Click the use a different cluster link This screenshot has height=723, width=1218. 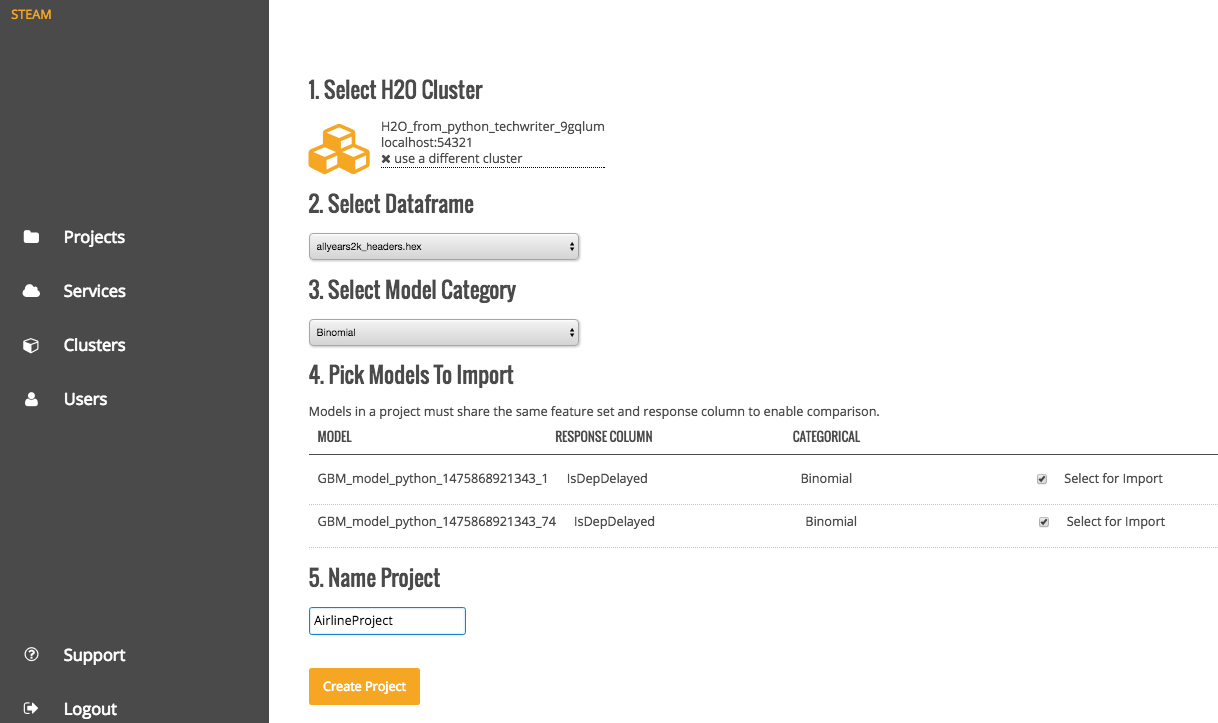click(x=458, y=159)
